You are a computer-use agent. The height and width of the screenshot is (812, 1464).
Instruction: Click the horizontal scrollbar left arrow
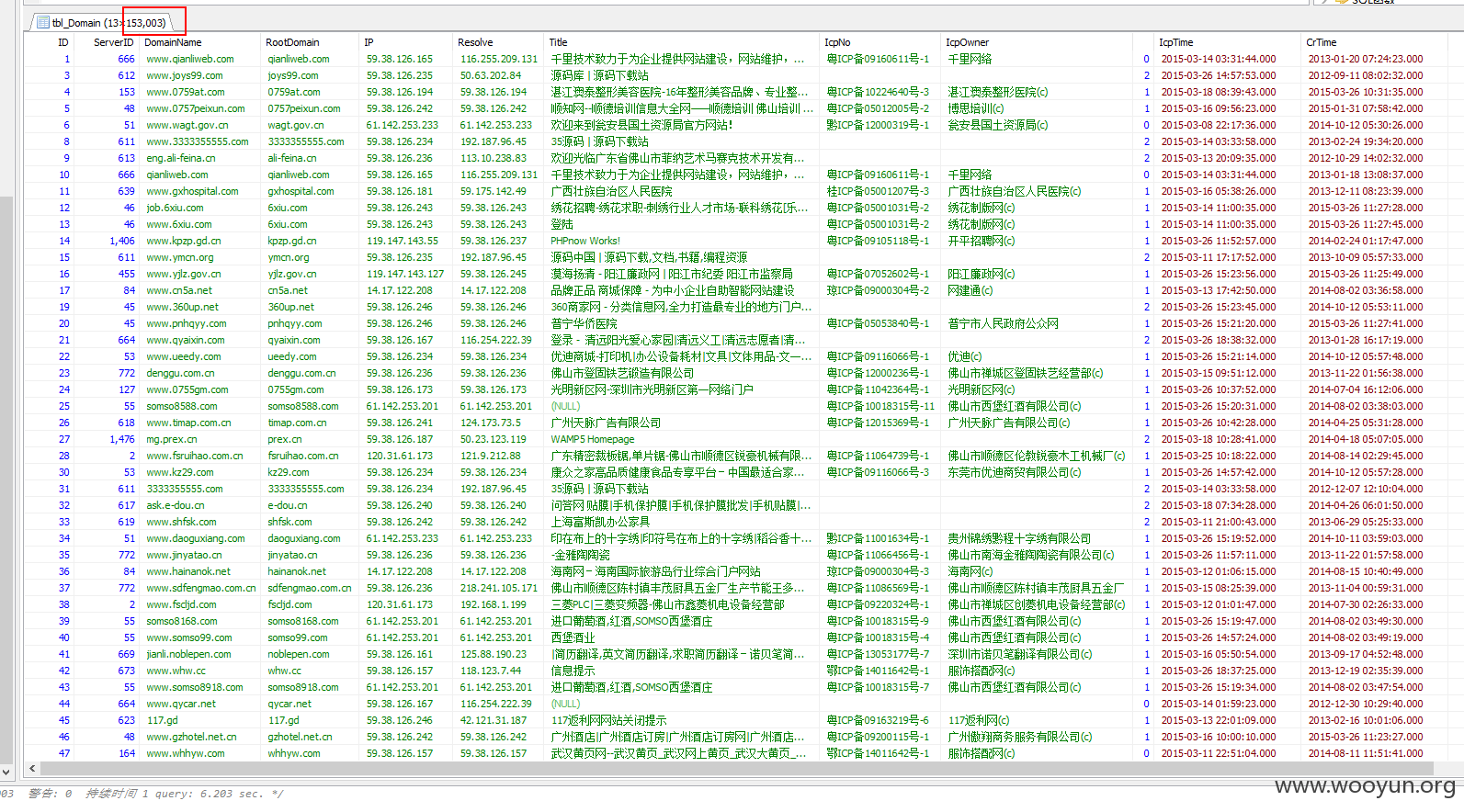[33, 768]
